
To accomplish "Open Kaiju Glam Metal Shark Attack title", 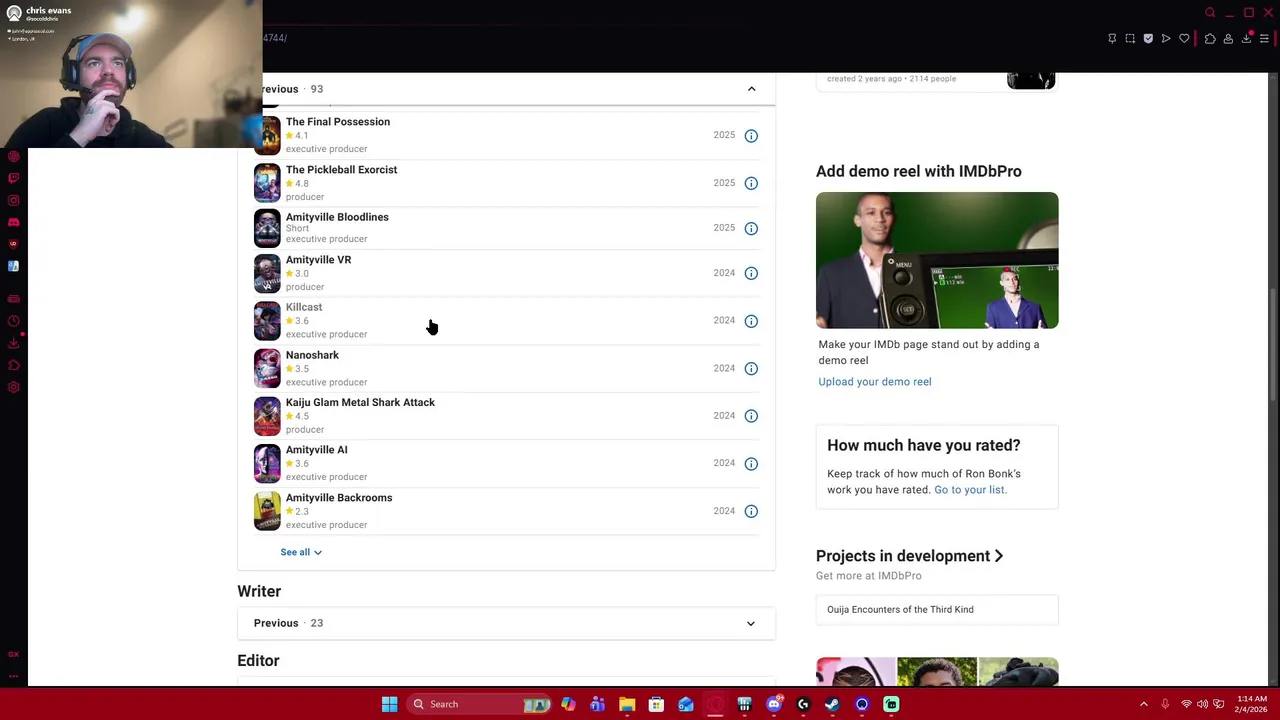I will click(x=360, y=403).
